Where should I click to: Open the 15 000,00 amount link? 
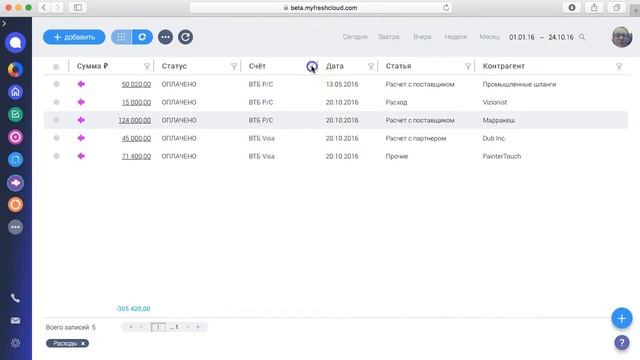click(x=136, y=102)
